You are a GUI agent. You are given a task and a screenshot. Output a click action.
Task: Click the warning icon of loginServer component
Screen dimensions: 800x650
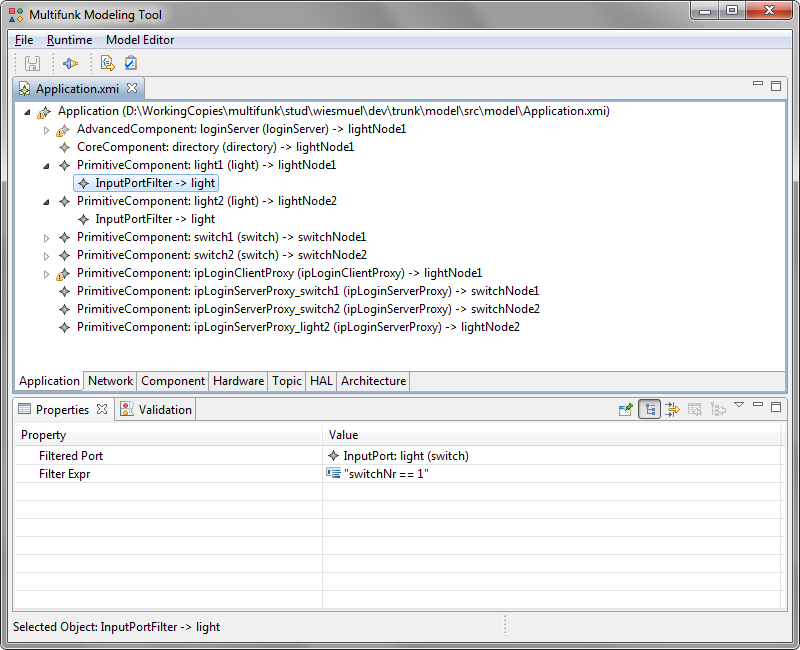pos(63,130)
